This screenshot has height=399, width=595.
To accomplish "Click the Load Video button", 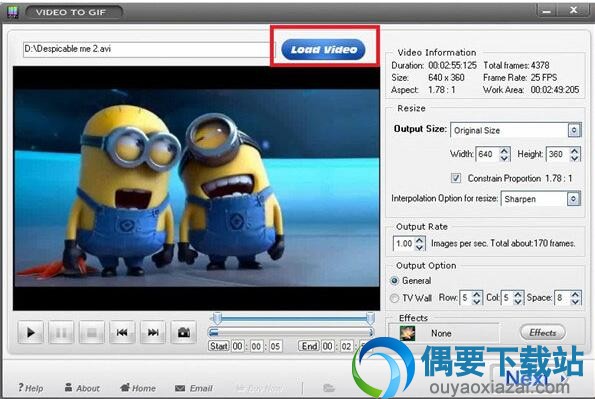I will (324, 49).
